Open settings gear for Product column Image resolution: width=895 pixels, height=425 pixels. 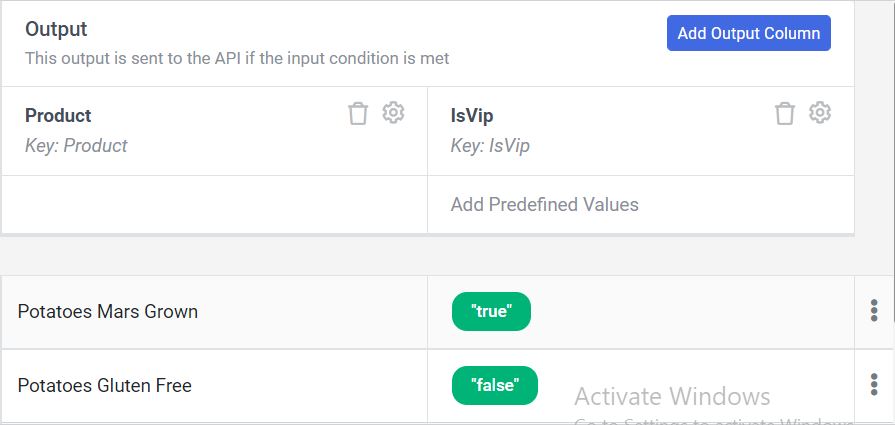[x=394, y=113]
